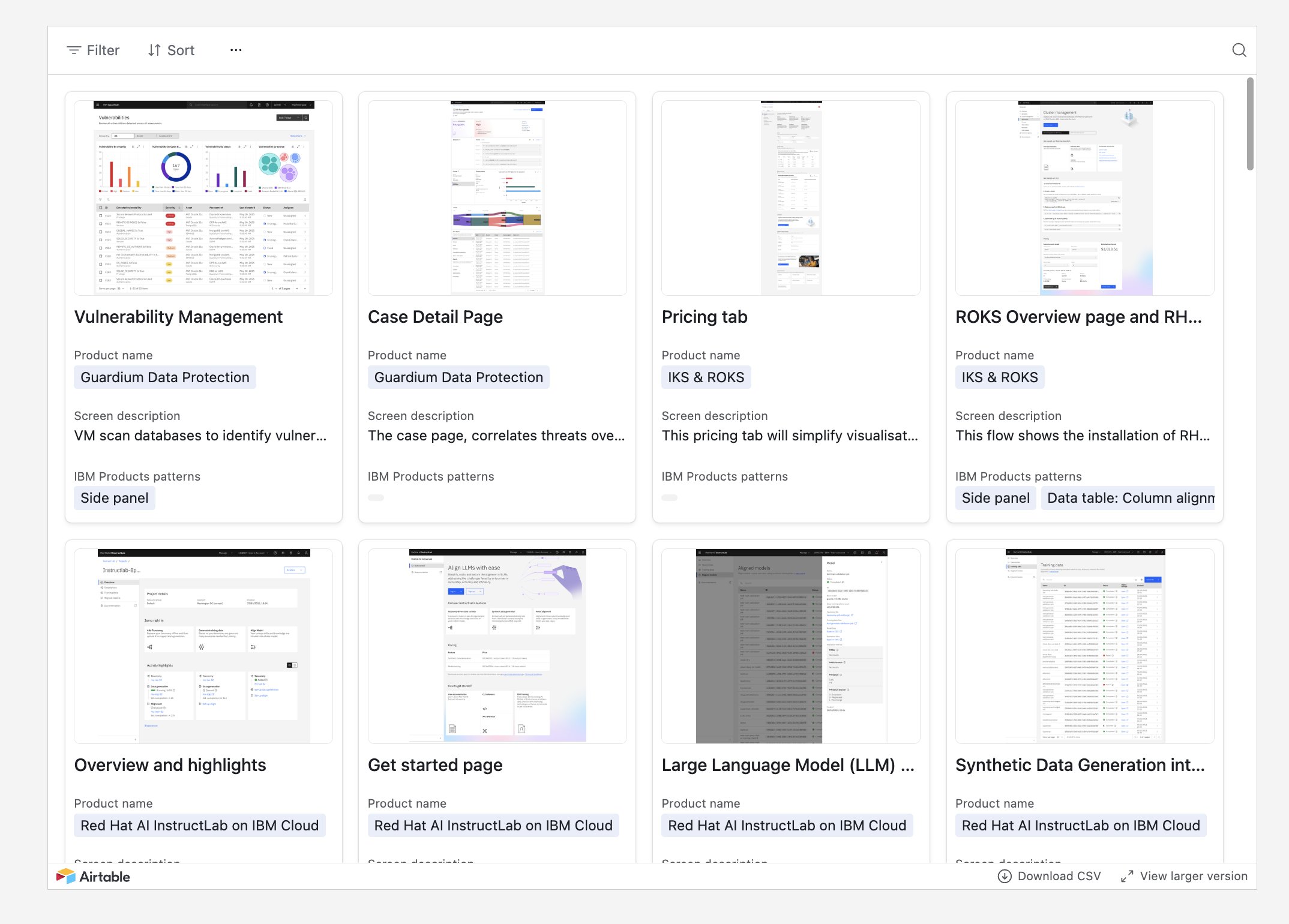The height and width of the screenshot is (924, 1289).
Task: Click the Overview and highlights card title
Action: [x=170, y=765]
